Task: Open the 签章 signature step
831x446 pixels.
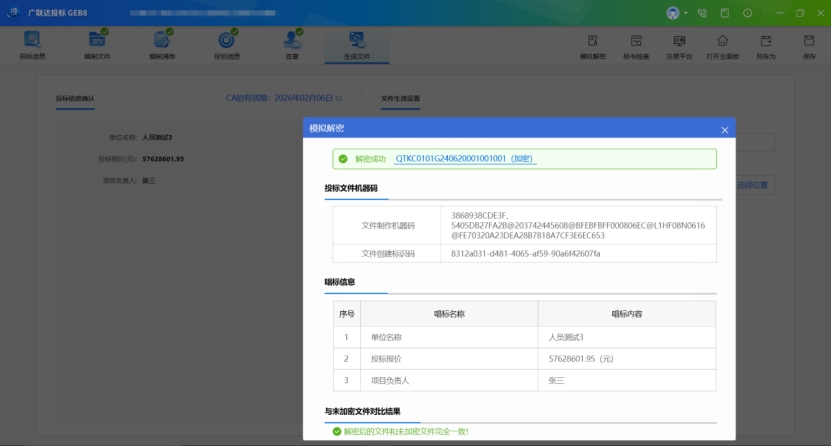Action: click(292, 44)
